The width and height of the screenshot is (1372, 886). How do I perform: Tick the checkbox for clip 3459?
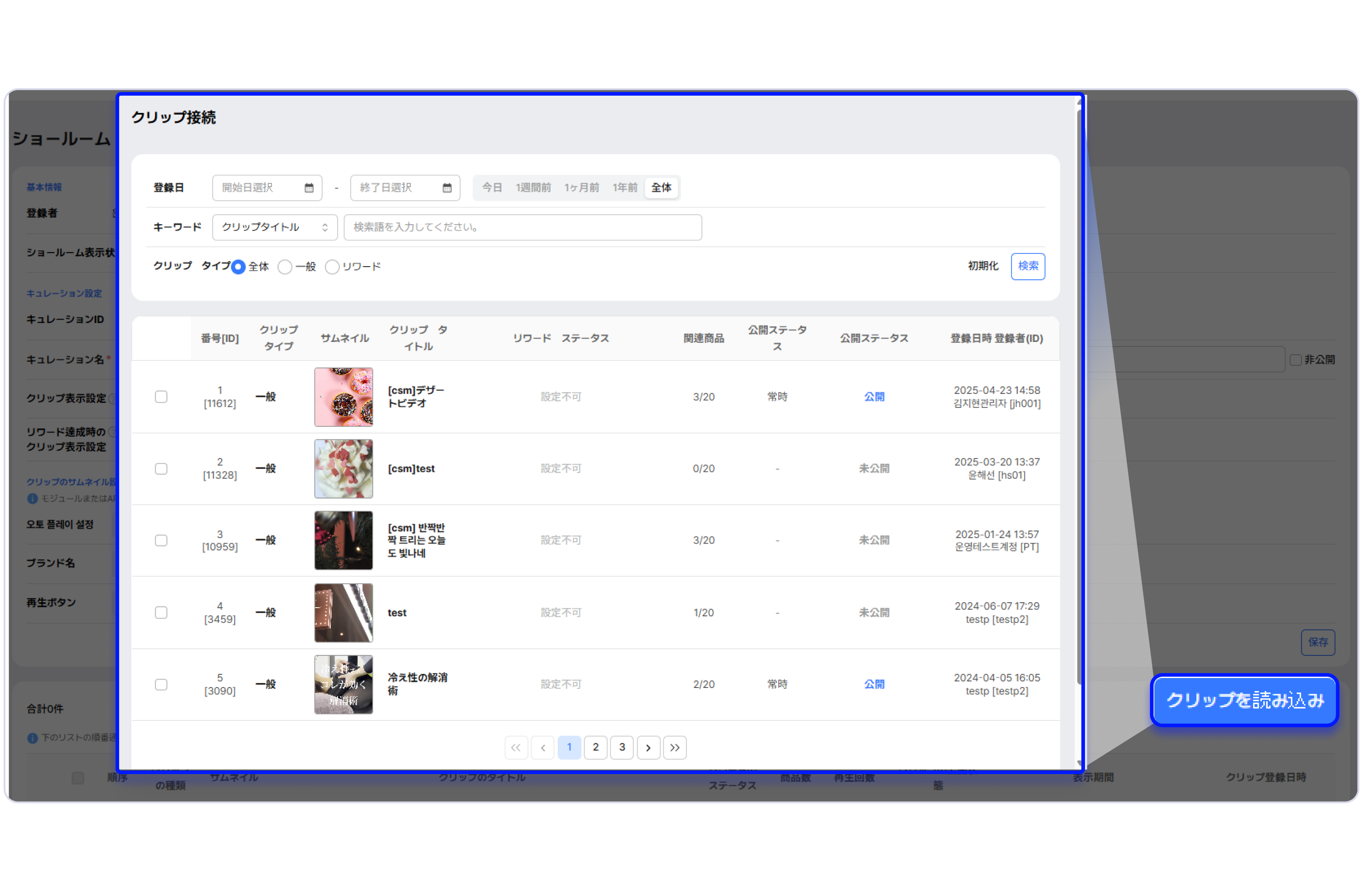(161, 613)
